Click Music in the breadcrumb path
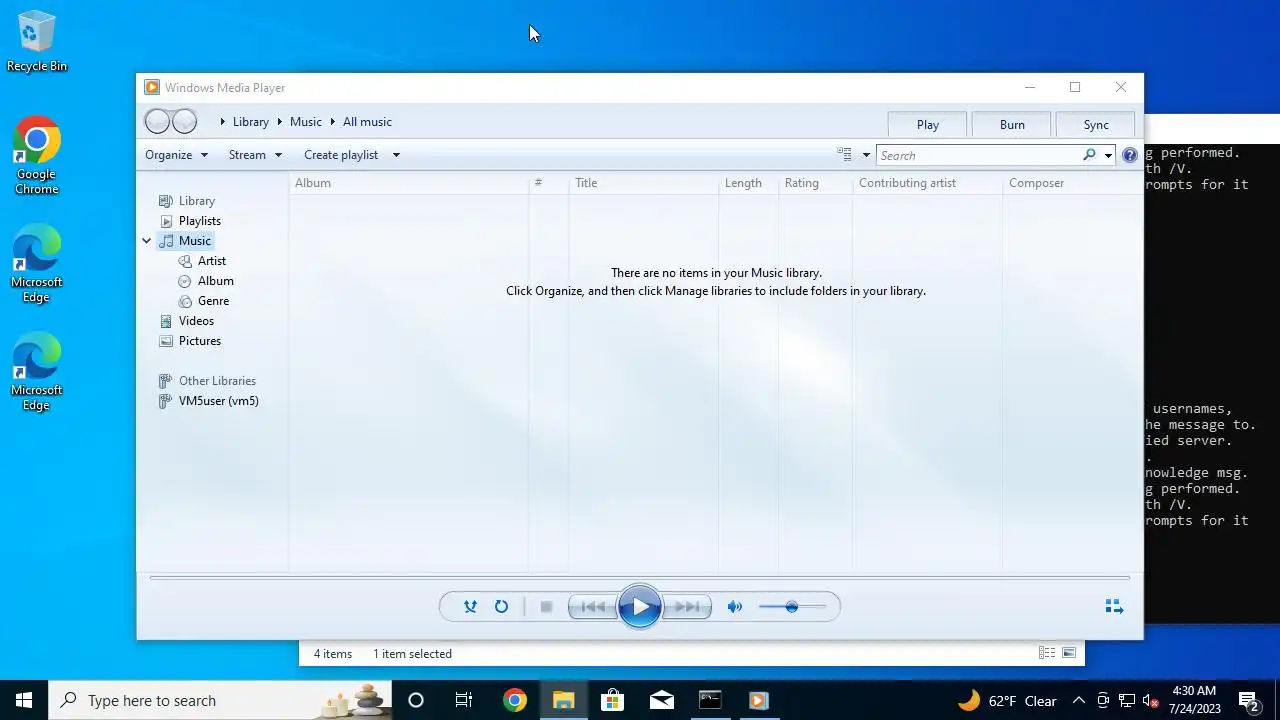 (306, 122)
